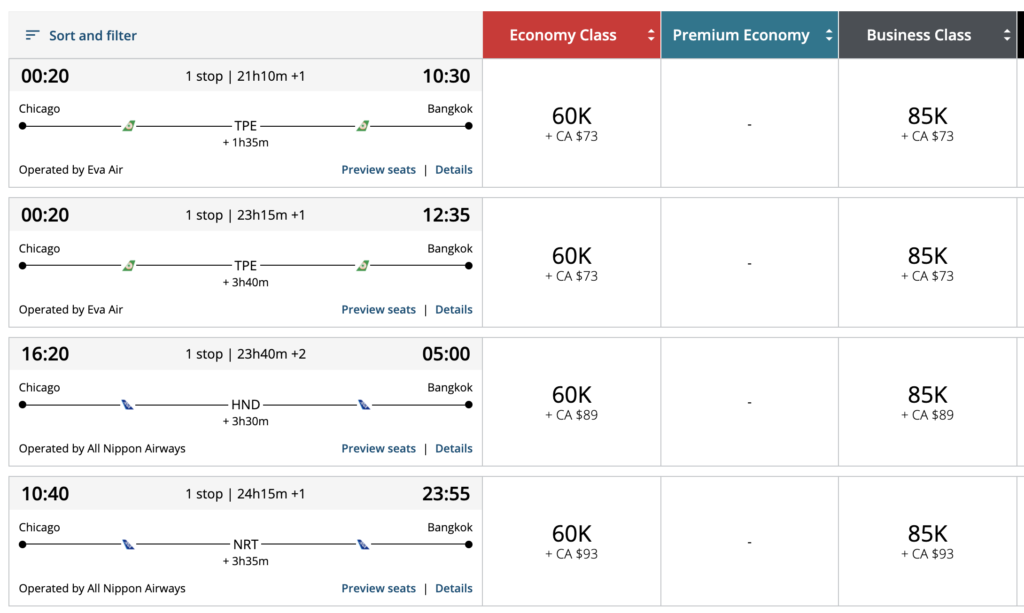Image resolution: width=1024 pixels, height=613 pixels.
Task: View Details of the 00:20 Eva Air flight
Action: (453, 169)
